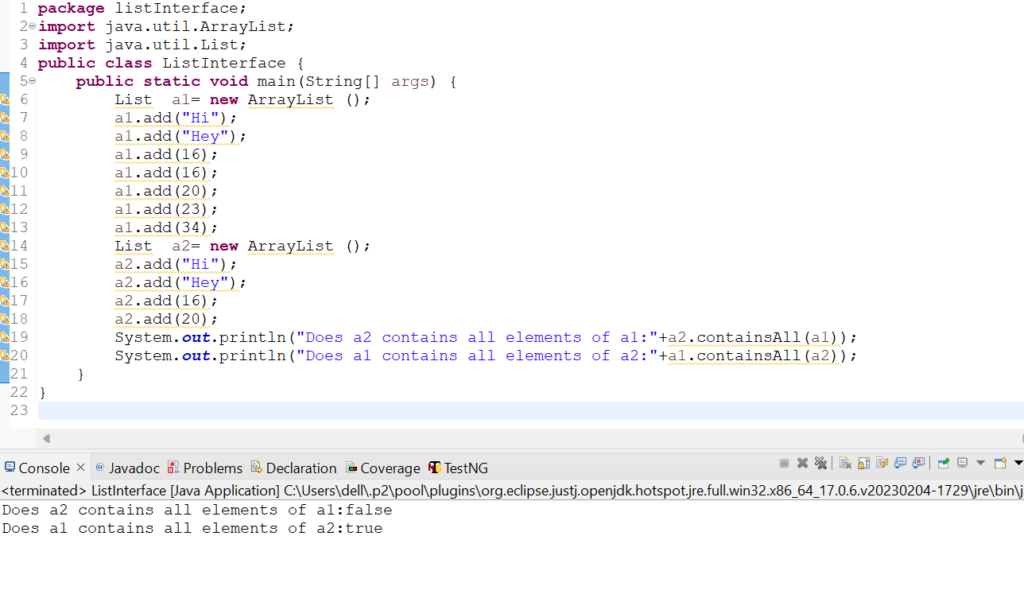Click 'a2.add(20);' on line 18
This screenshot has width=1024, height=602.
coord(166,319)
